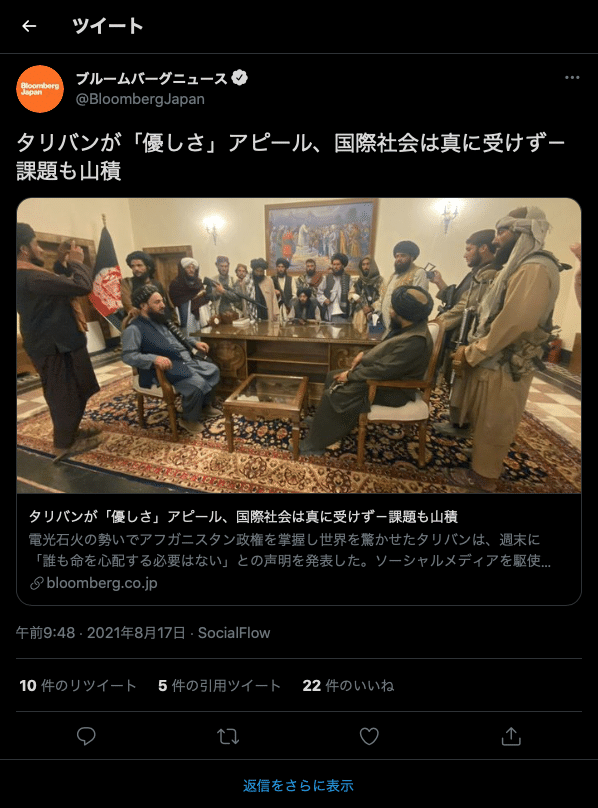Open the article card headline text
The image size is (598, 808).
[243, 516]
